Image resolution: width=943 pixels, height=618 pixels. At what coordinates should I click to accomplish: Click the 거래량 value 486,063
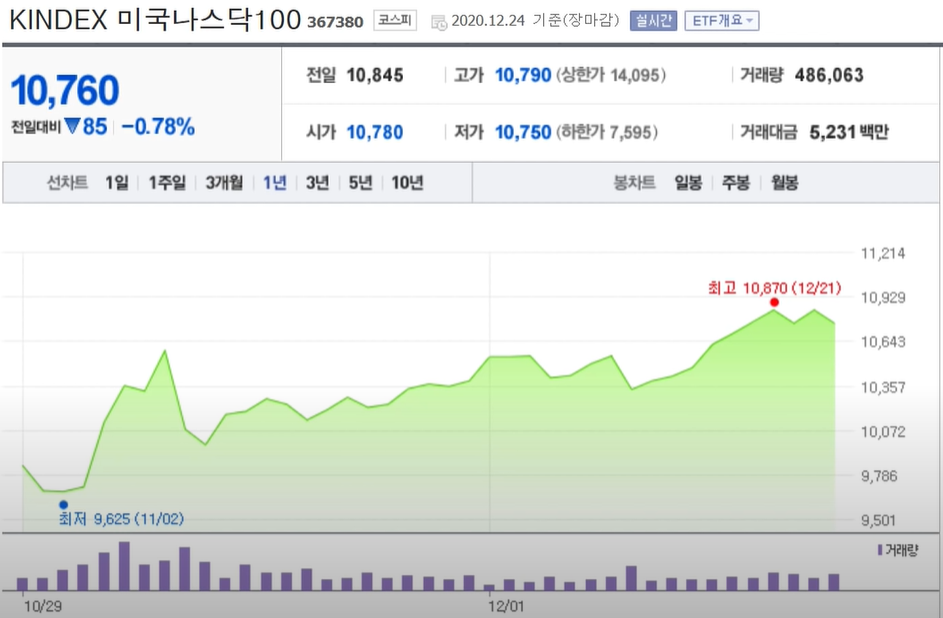[x=829, y=75]
